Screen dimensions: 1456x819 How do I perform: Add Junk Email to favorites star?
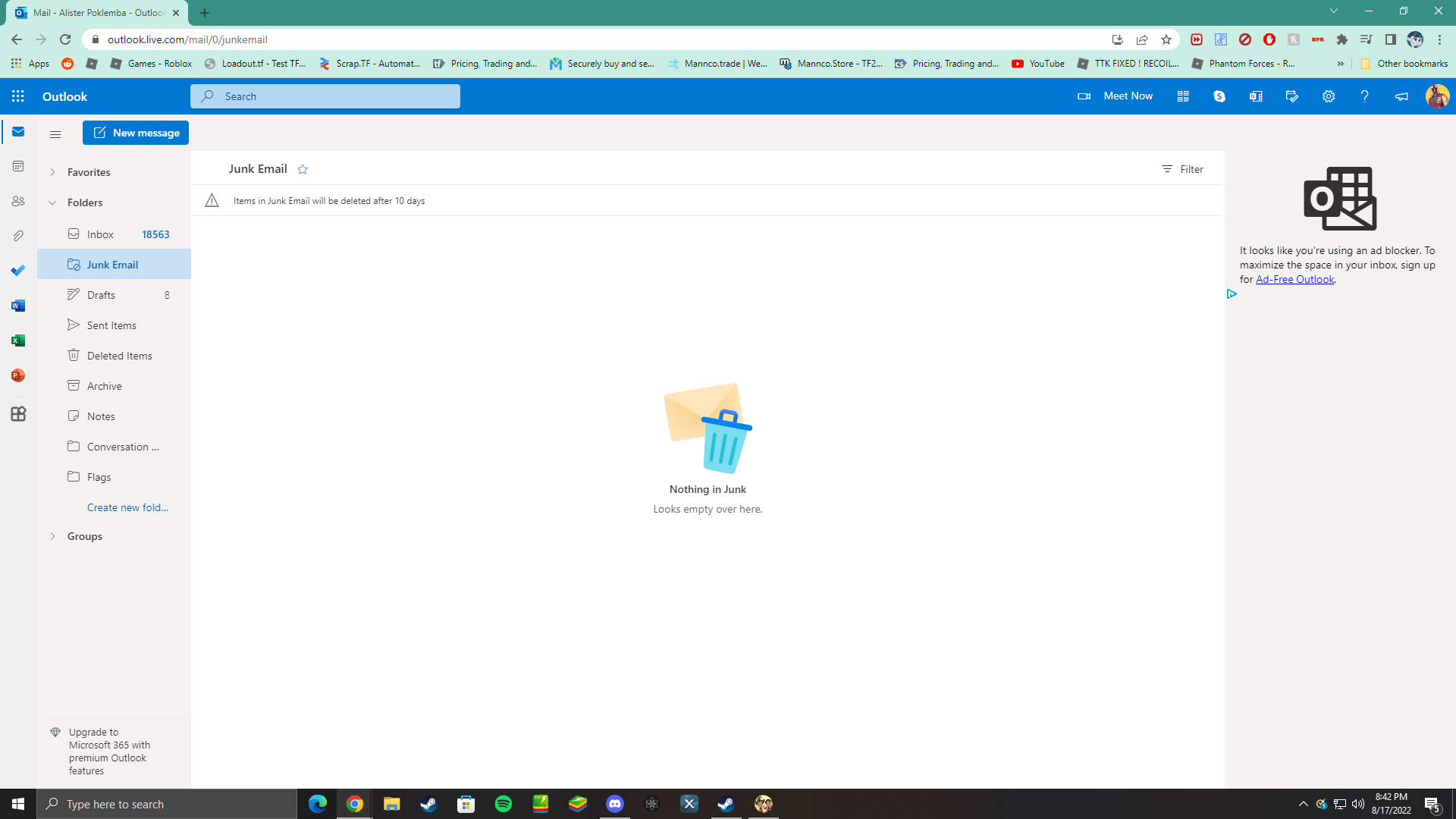[x=303, y=169]
